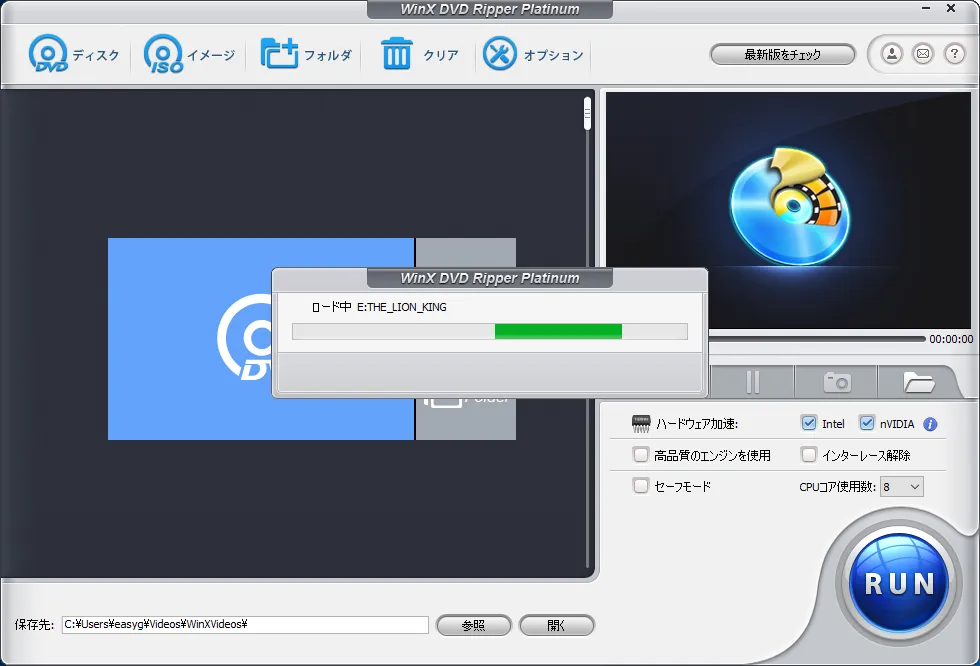Click 開く open folder button
This screenshot has width=980, height=666.
(556, 625)
